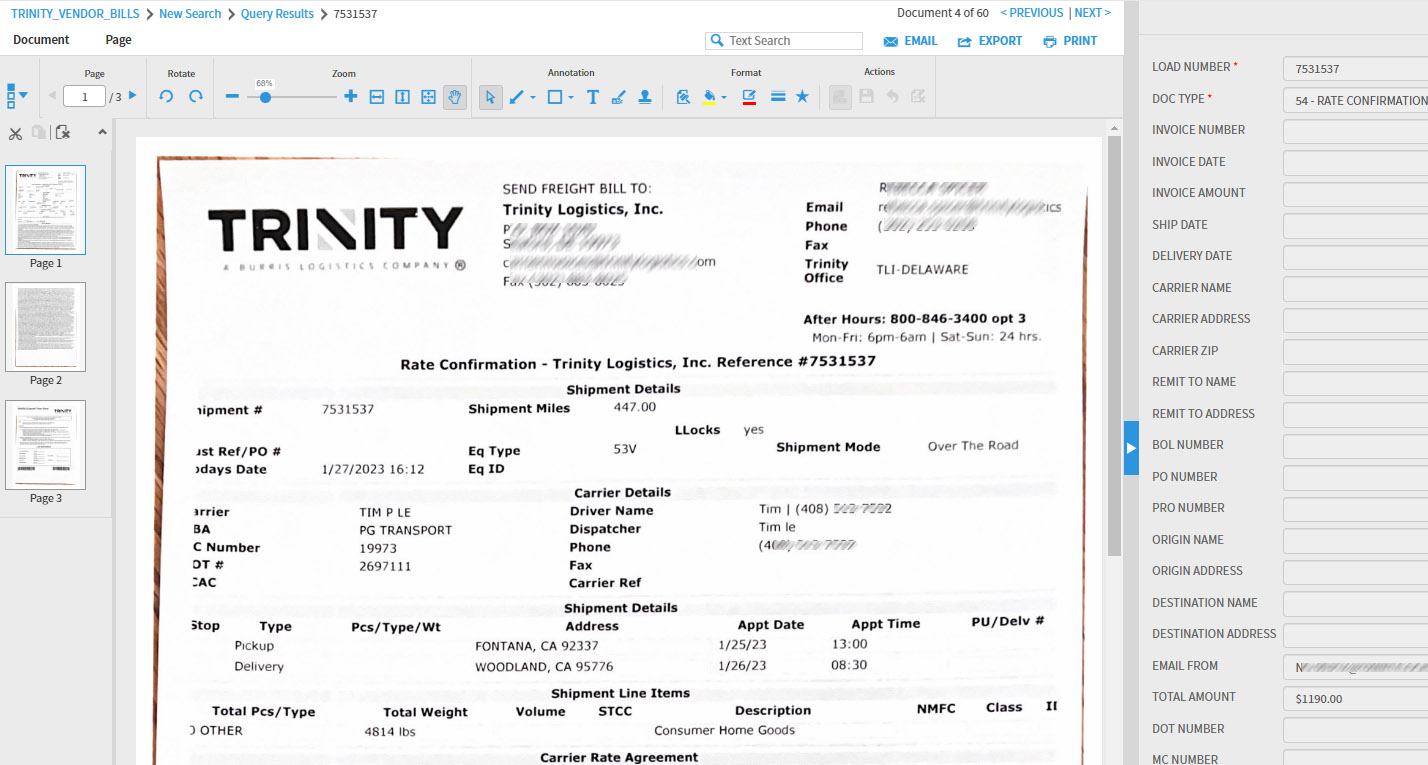Click the CARRIER NAME field
Image resolution: width=1428 pixels, height=765 pixels.
(x=1355, y=289)
